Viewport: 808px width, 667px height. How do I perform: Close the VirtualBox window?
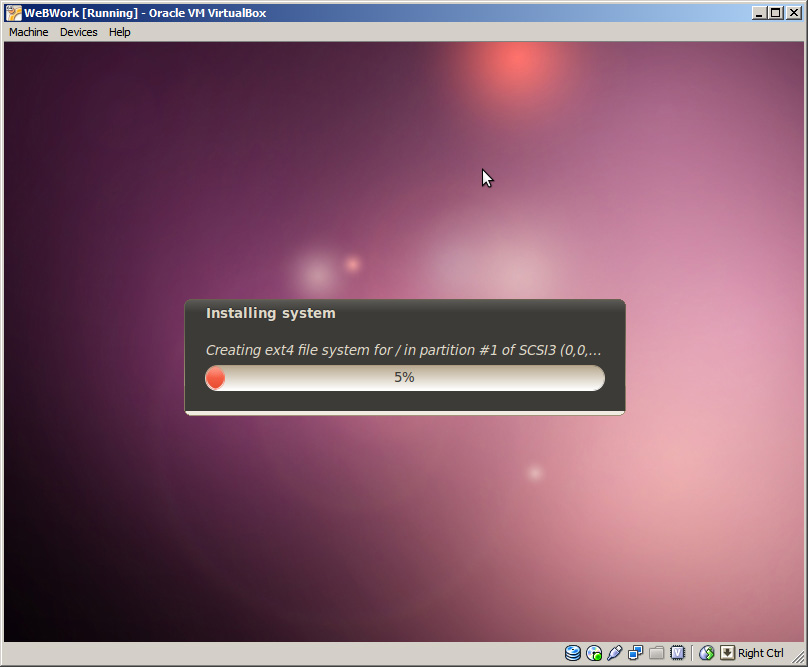pyautogui.click(x=794, y=13)
